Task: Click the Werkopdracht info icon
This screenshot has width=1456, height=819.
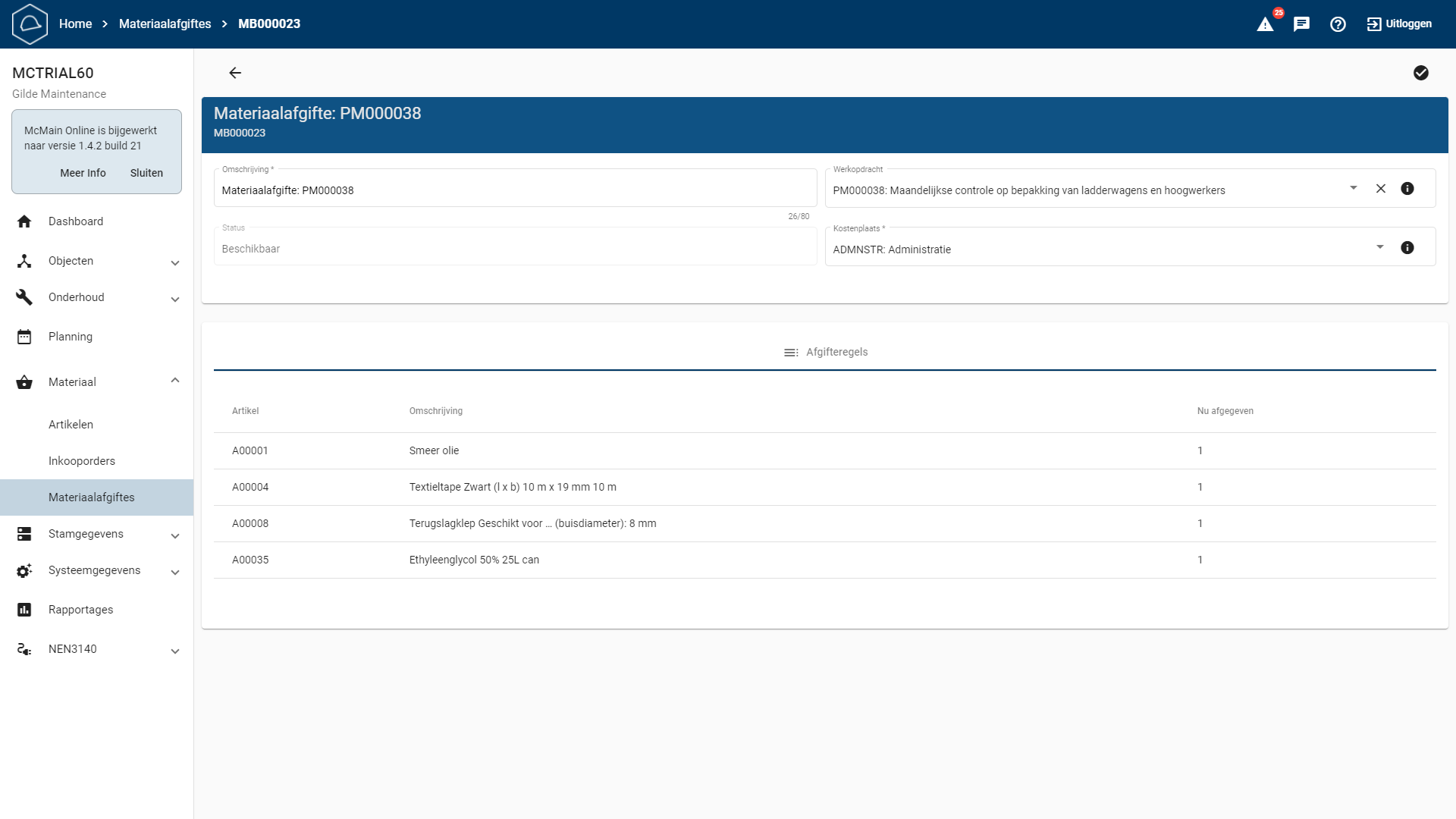Action: [x=1407, y=189]
